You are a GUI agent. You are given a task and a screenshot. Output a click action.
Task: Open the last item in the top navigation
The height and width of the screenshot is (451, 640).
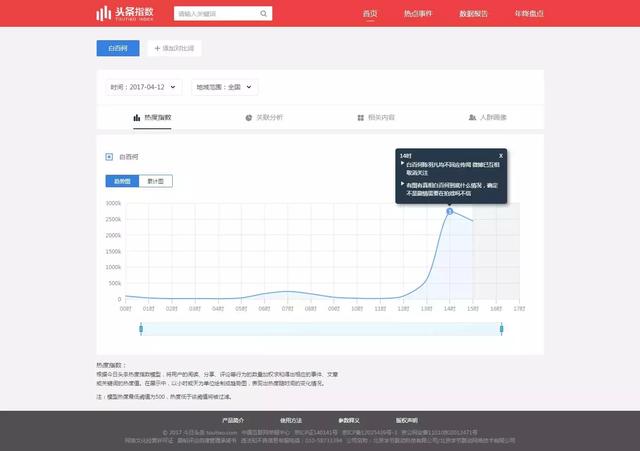(x=529, y=13)
